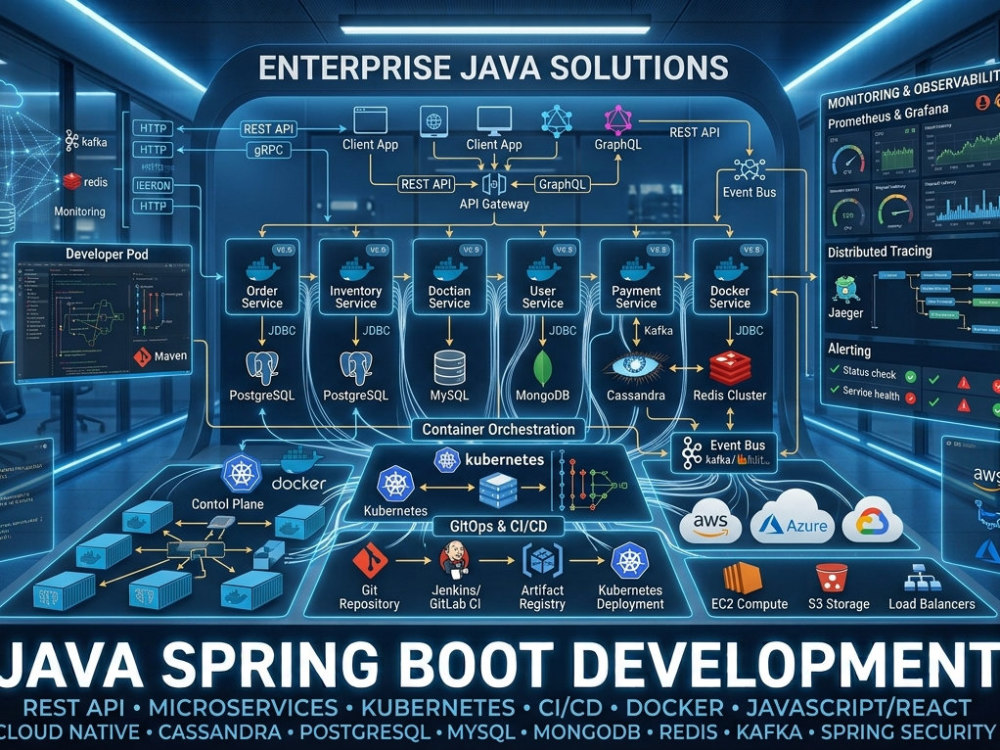This screenshot has height=750, width=1000.
Task: Click the red redis stack icon
Action: (x=72, y=182)
